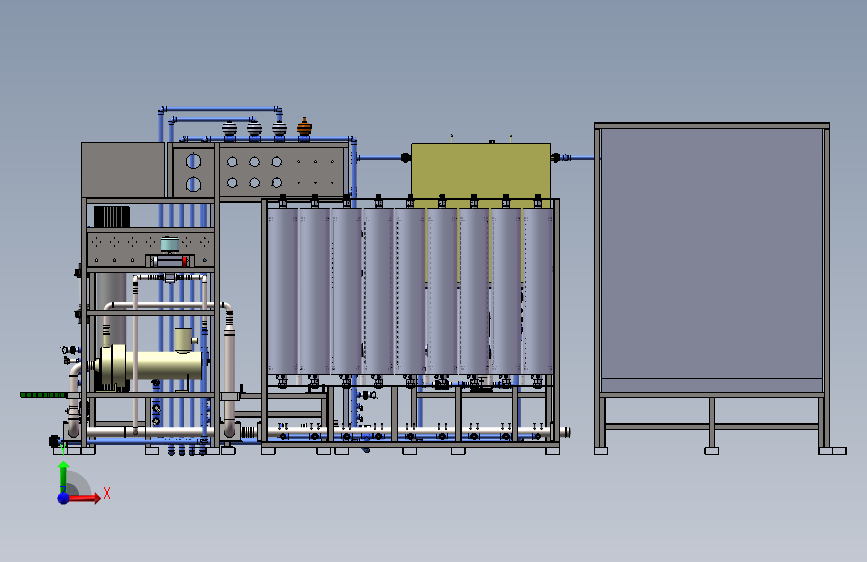Click the lower large blue round gauge
The height and width of the screenshot is (562, 867).
click(193, 184)
